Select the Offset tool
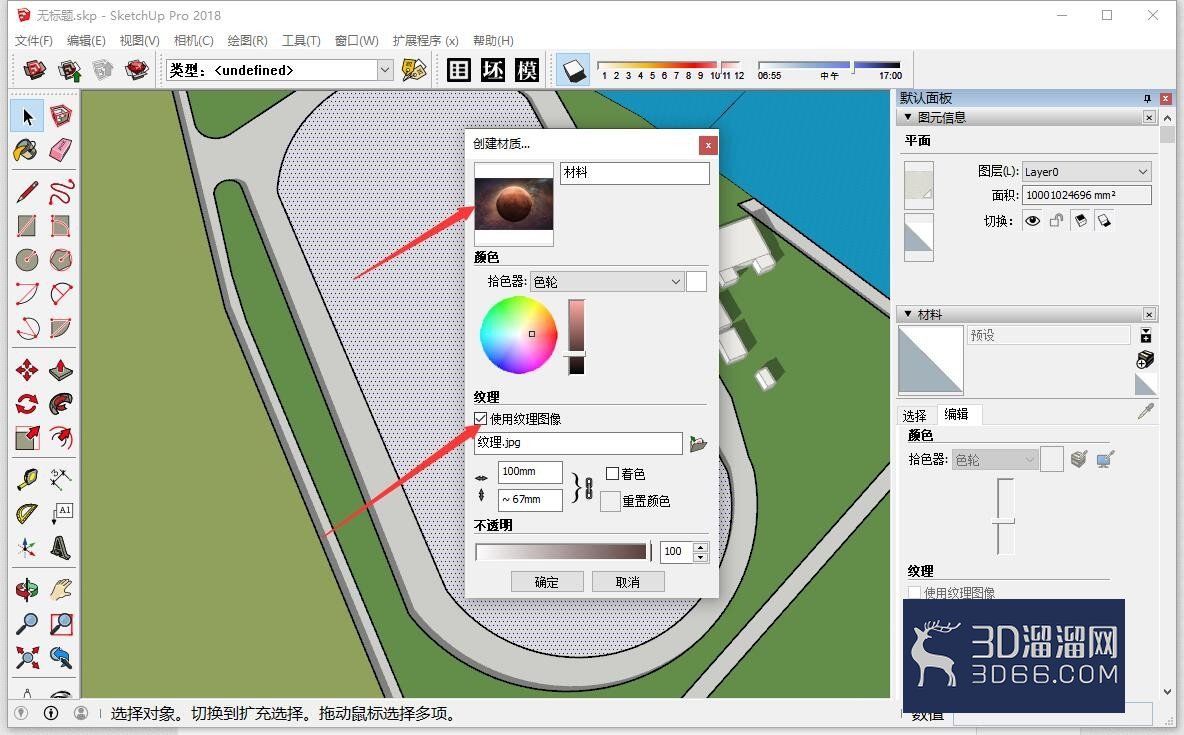The width and height of the screenshot is (1184, 735). (x=60, y=437)
